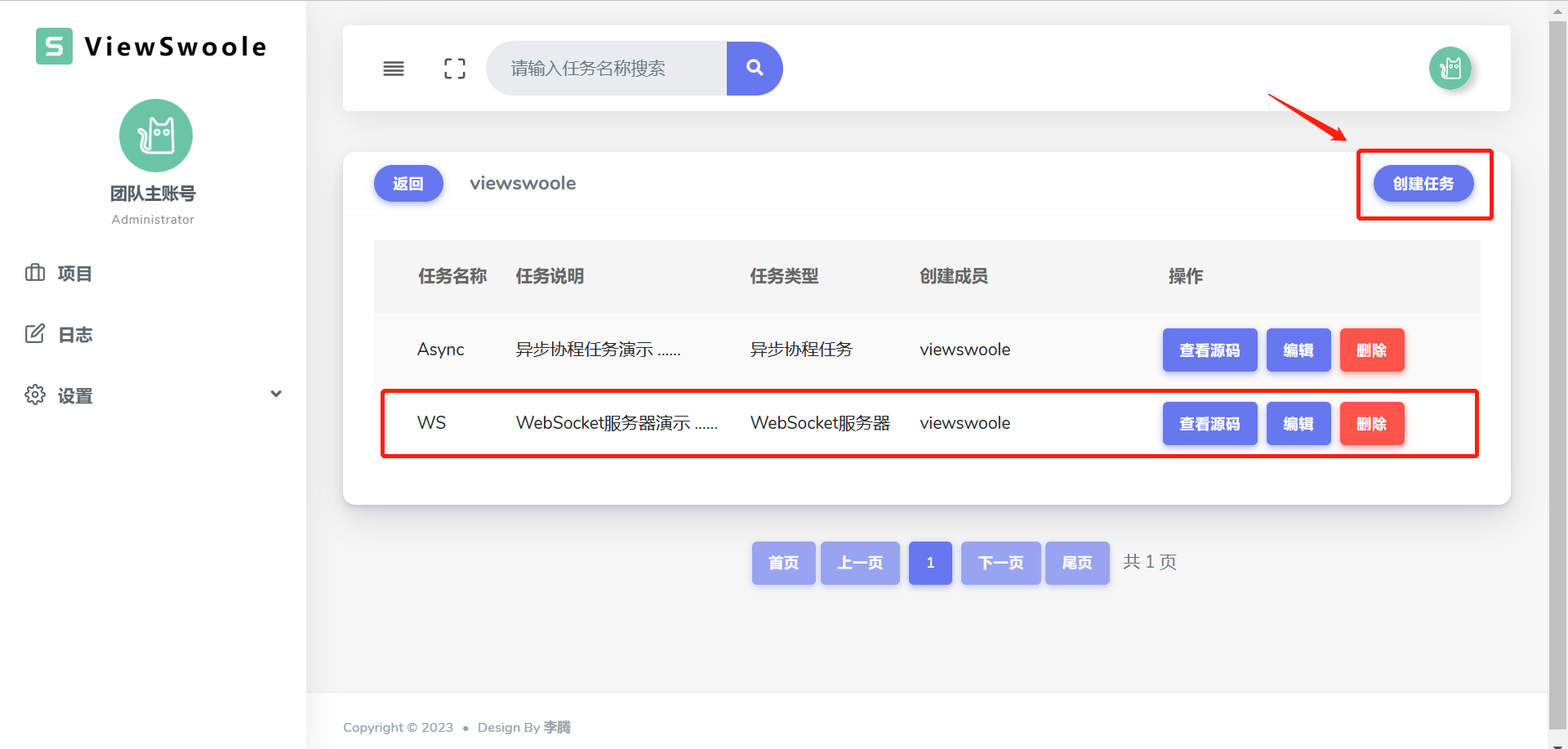Click the ViewSwoole green S logo icon
The width and height of the screenshot is (1568, 749).
click(x=54, y=46)
